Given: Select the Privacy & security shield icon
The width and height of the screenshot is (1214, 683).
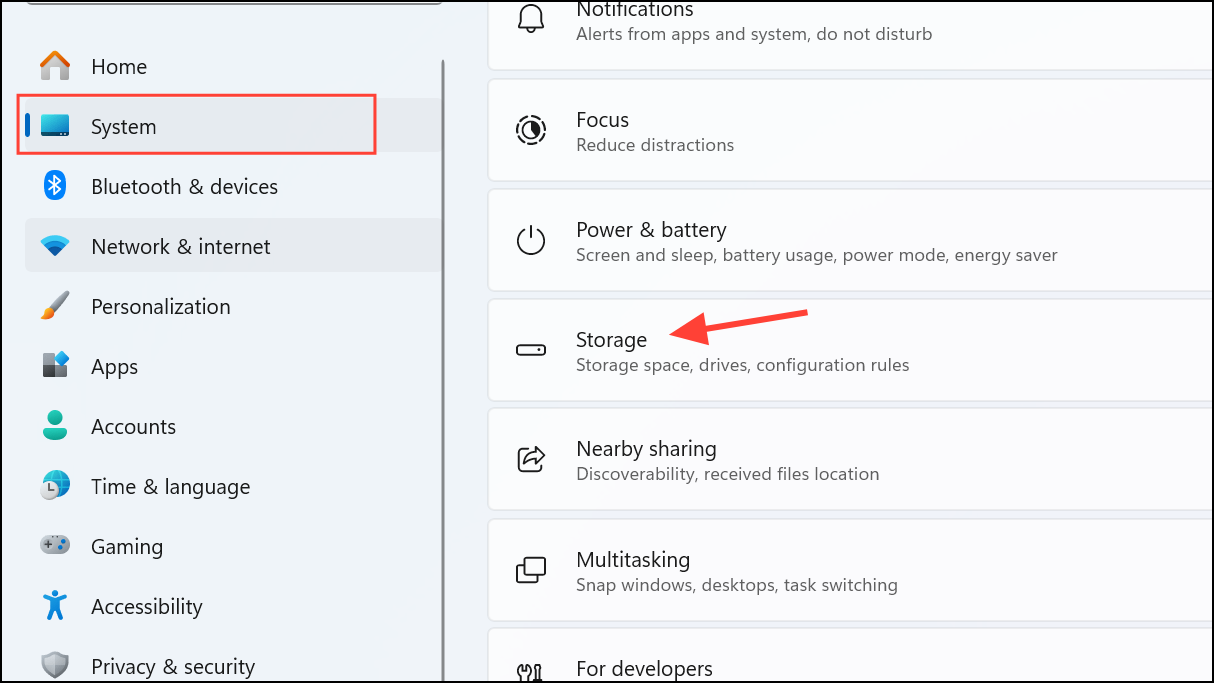Looking at the screenshot, I should click(x=55, y=665).
